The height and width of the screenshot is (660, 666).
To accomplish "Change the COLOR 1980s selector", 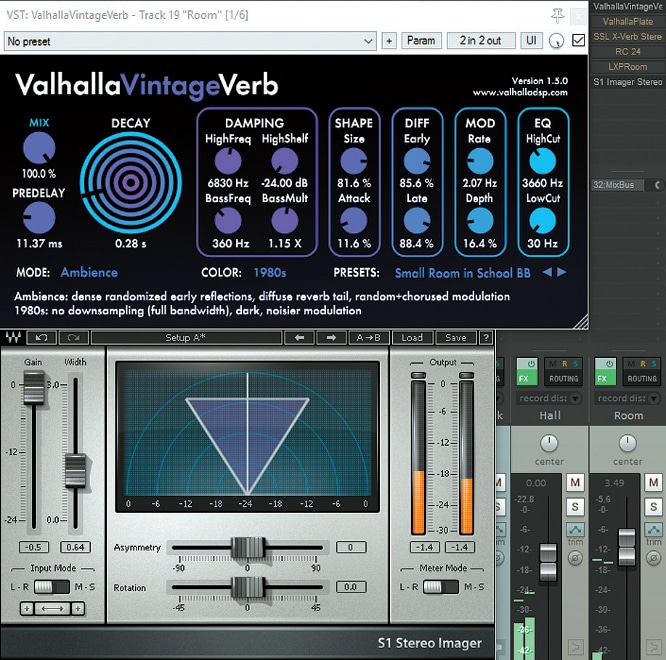I will tap(270, 272).
